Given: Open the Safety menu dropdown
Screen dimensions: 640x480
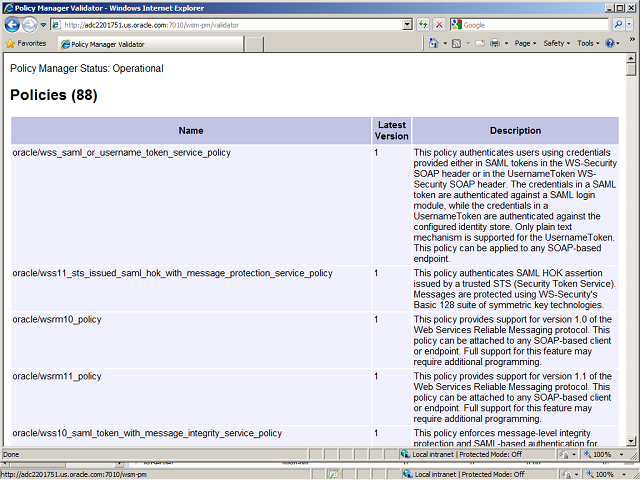Looking at the screenshot, I should [x=556, y=44].
